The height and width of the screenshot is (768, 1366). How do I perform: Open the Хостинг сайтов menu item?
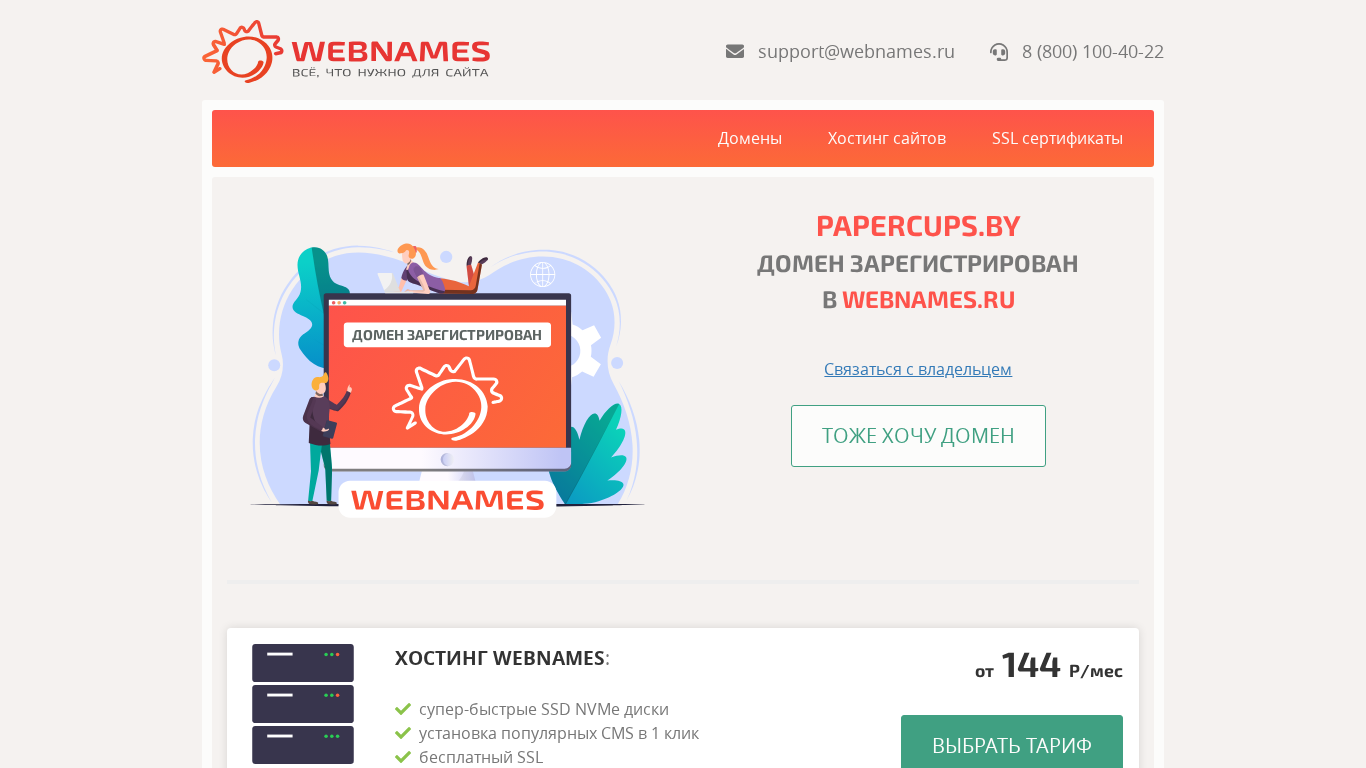coord(887,138)
